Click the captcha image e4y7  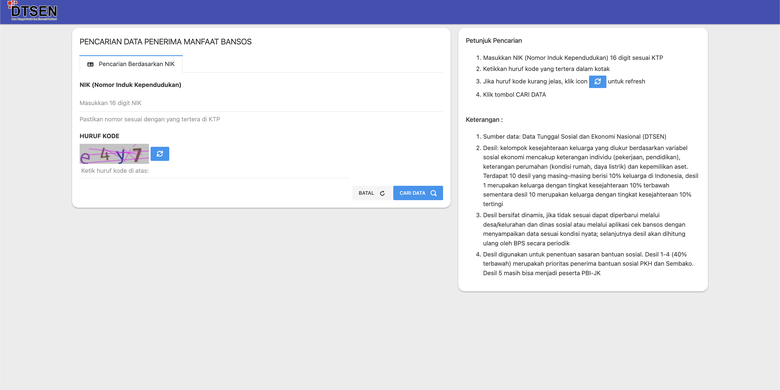point(114,154)
